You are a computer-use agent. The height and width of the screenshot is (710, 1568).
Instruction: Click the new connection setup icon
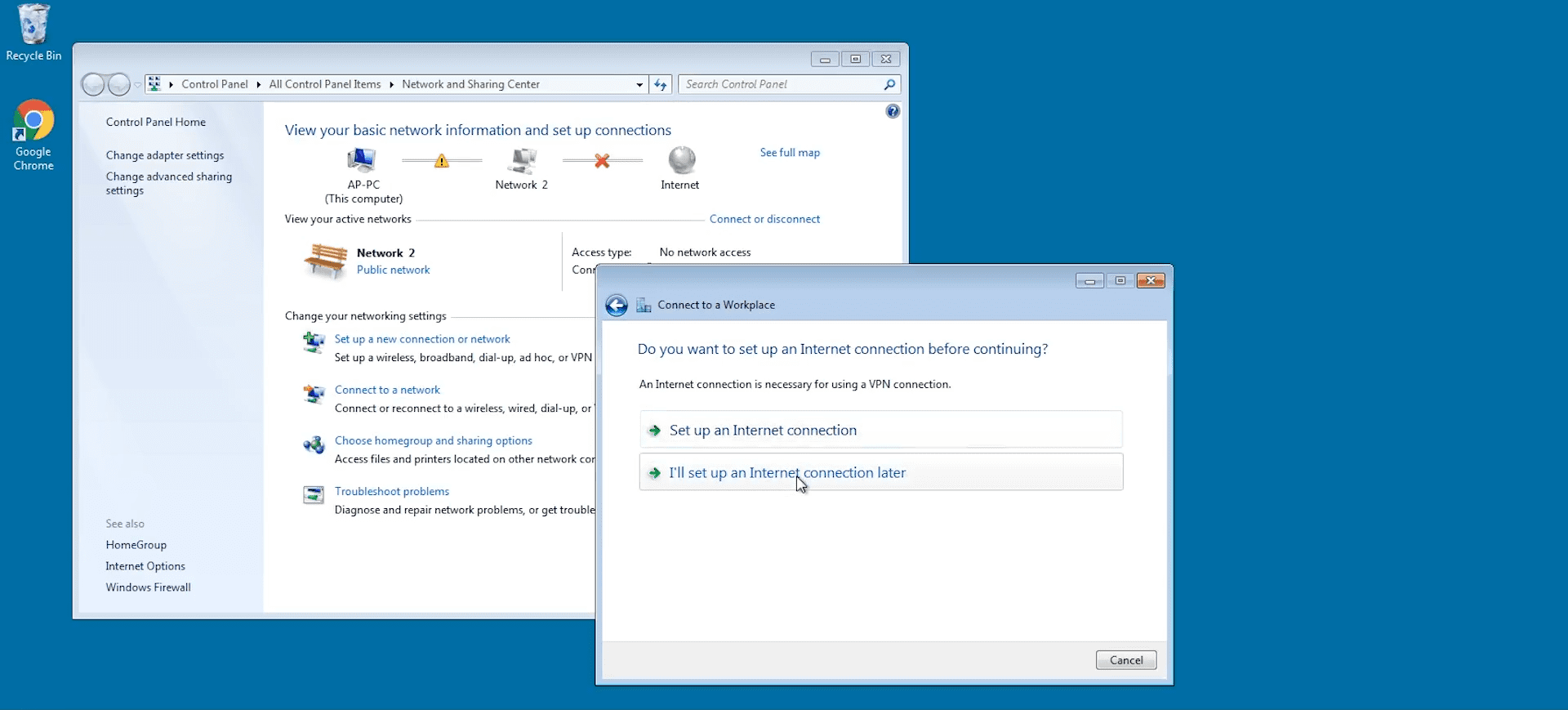[314, 342]
